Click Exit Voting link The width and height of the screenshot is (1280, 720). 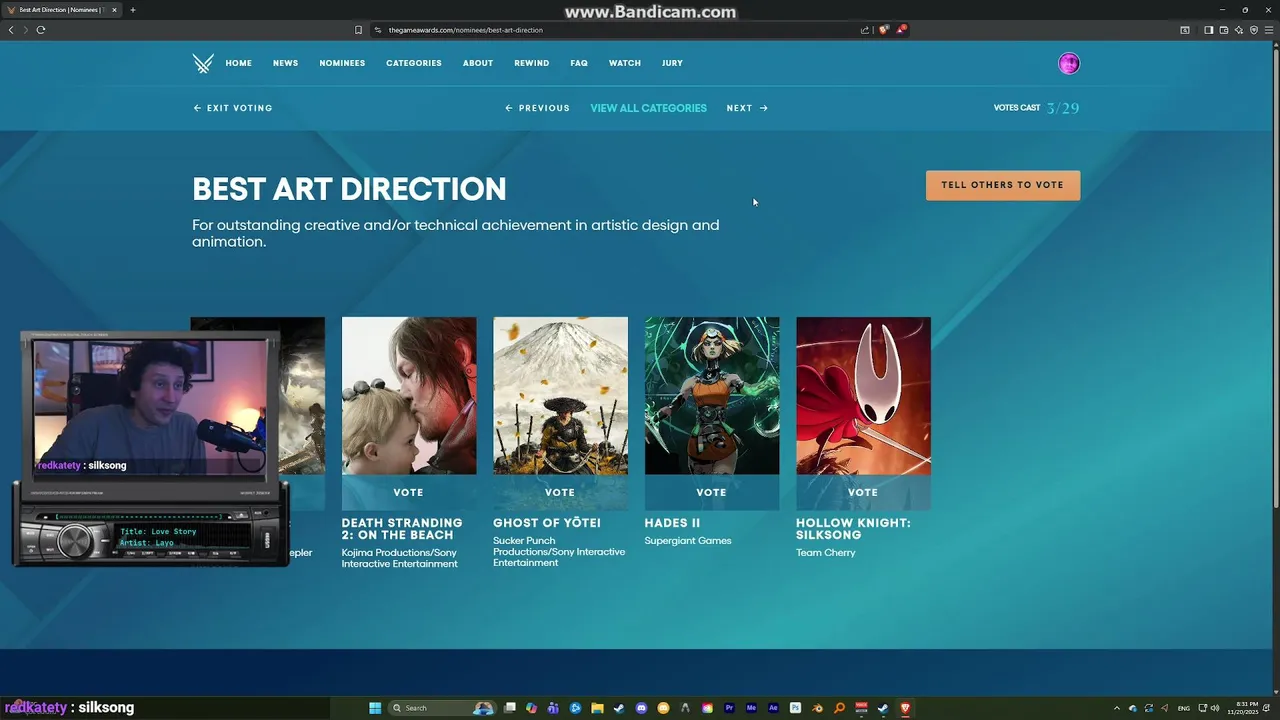[x=232, y=108]
